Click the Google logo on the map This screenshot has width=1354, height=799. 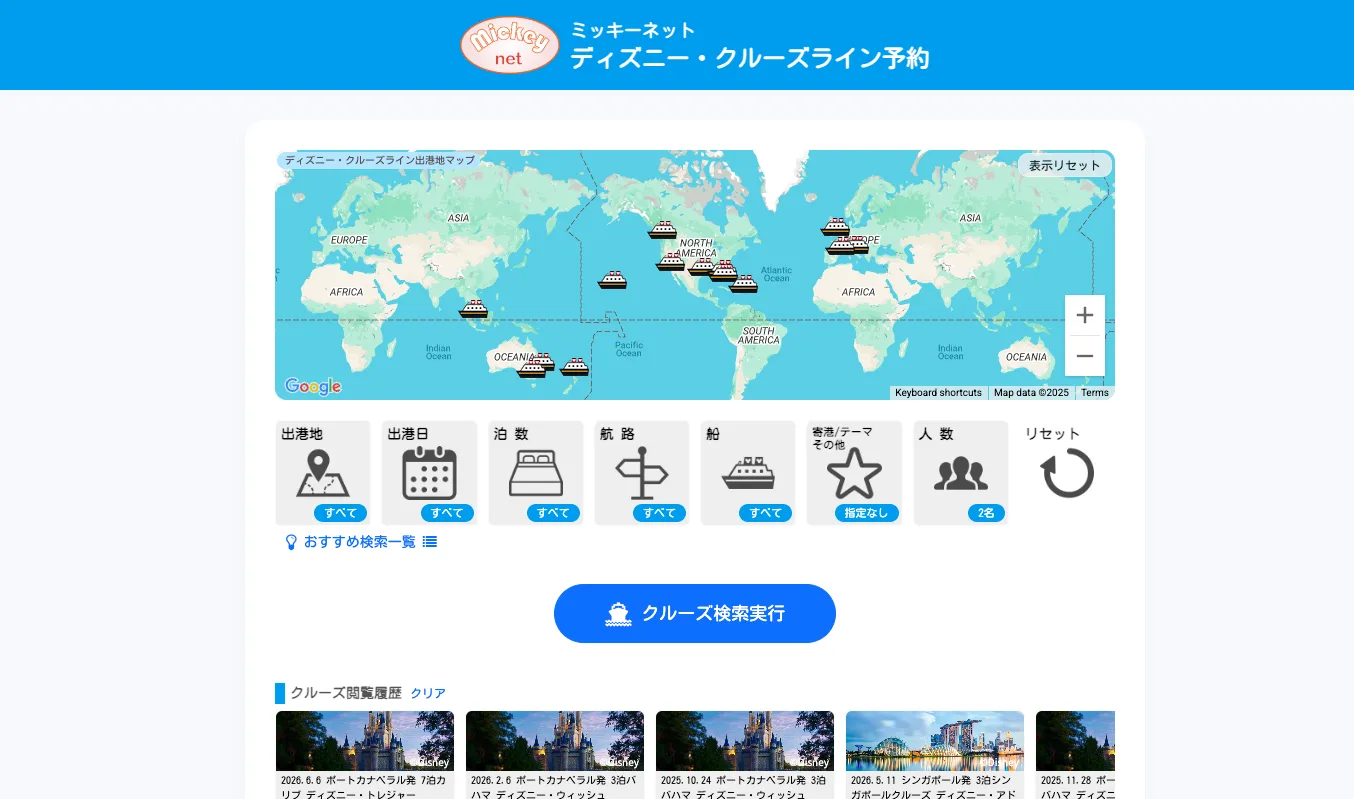(313, 387)
